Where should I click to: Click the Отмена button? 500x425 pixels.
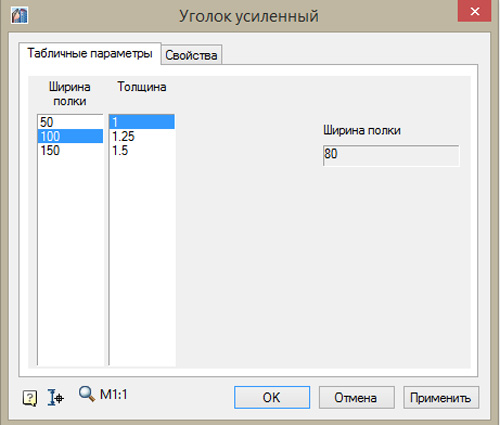[357, 397]
